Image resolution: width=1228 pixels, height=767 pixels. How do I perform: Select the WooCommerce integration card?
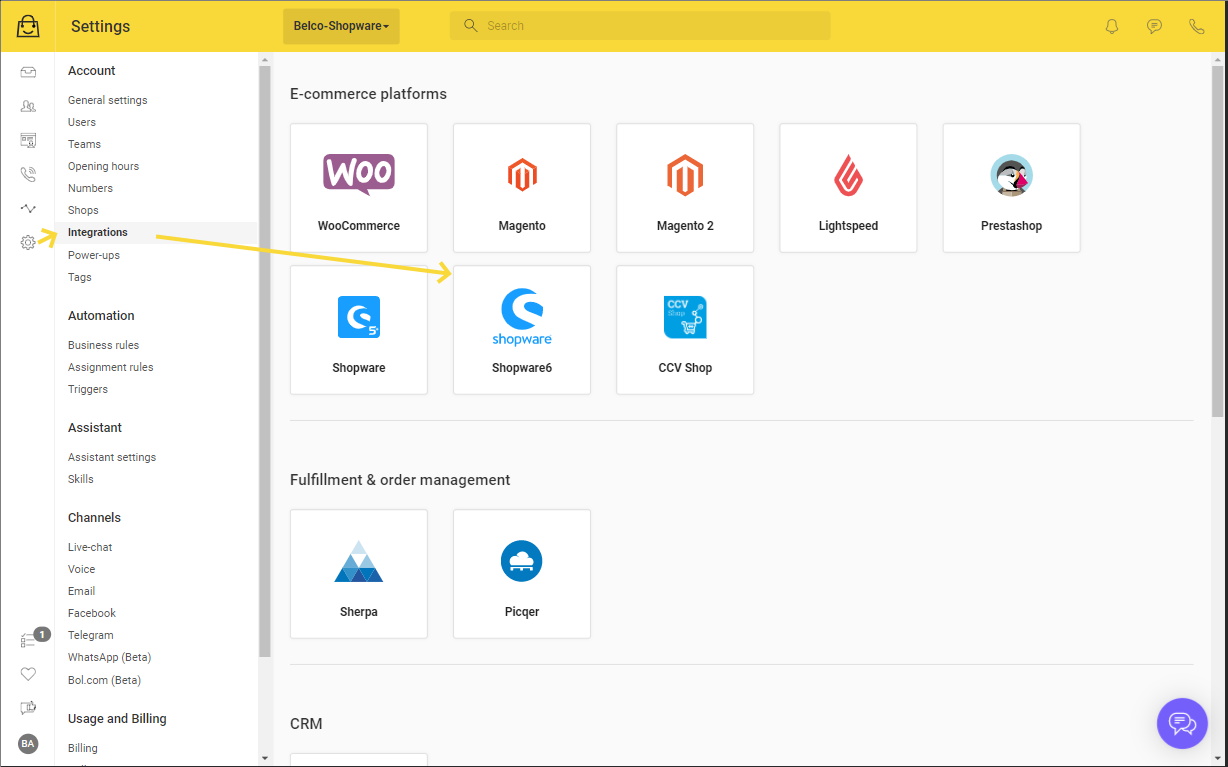359,188
